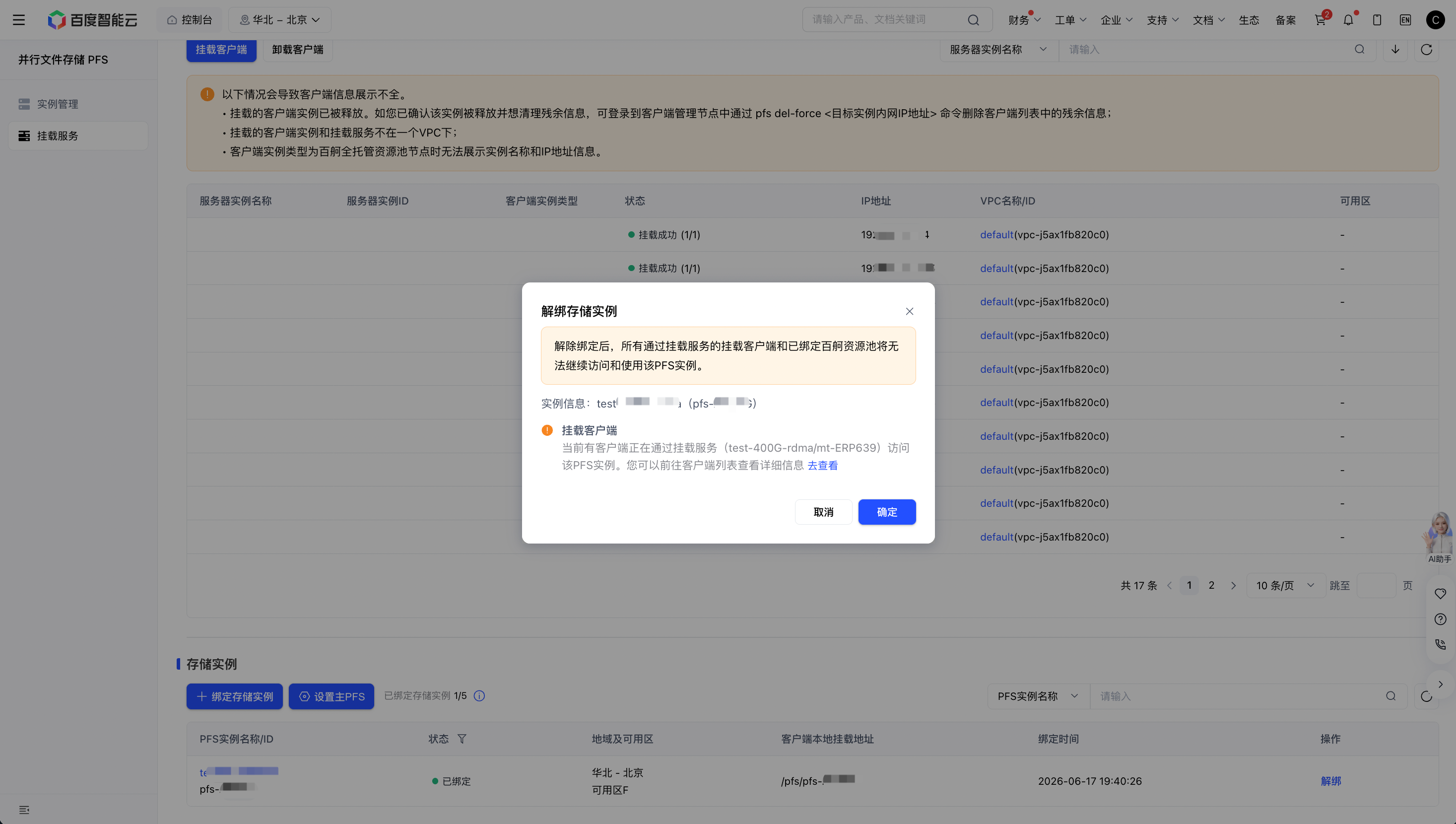
Task: Collapse the sidebar with bottom-left icon
Action: [x=24, y=810]
